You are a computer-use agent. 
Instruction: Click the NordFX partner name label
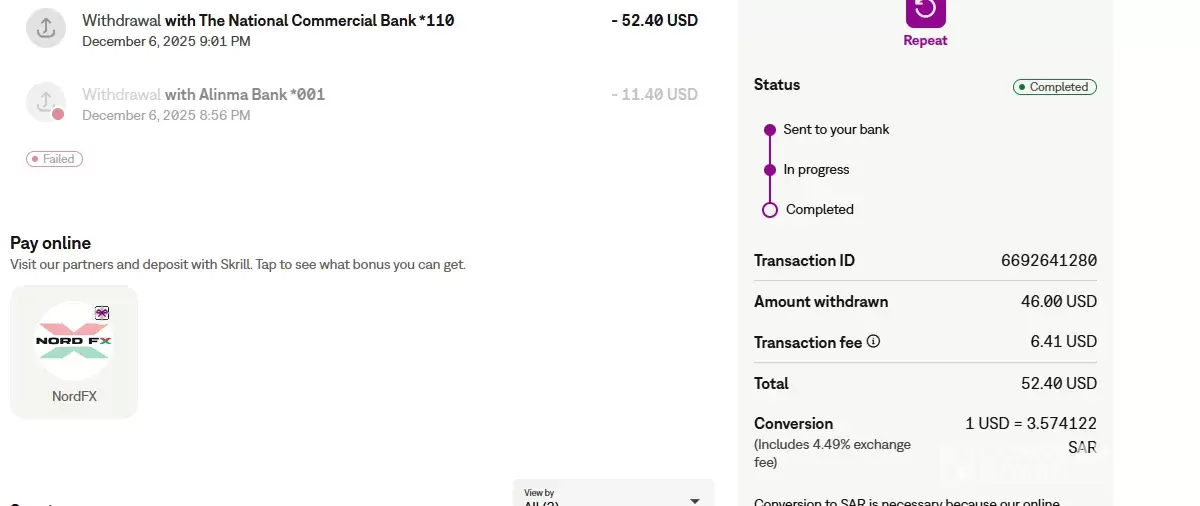74,396
